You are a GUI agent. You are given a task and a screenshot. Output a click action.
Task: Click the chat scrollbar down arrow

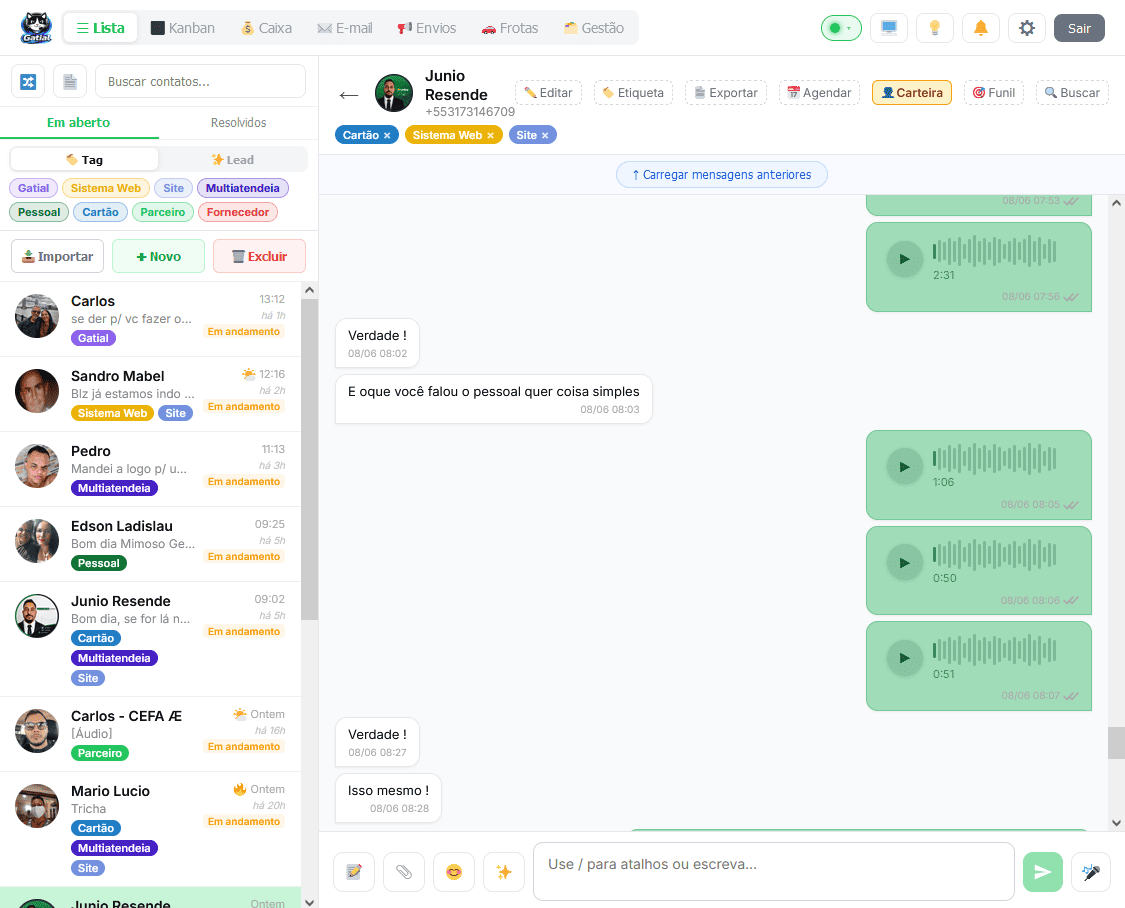tap(1116, 823)
